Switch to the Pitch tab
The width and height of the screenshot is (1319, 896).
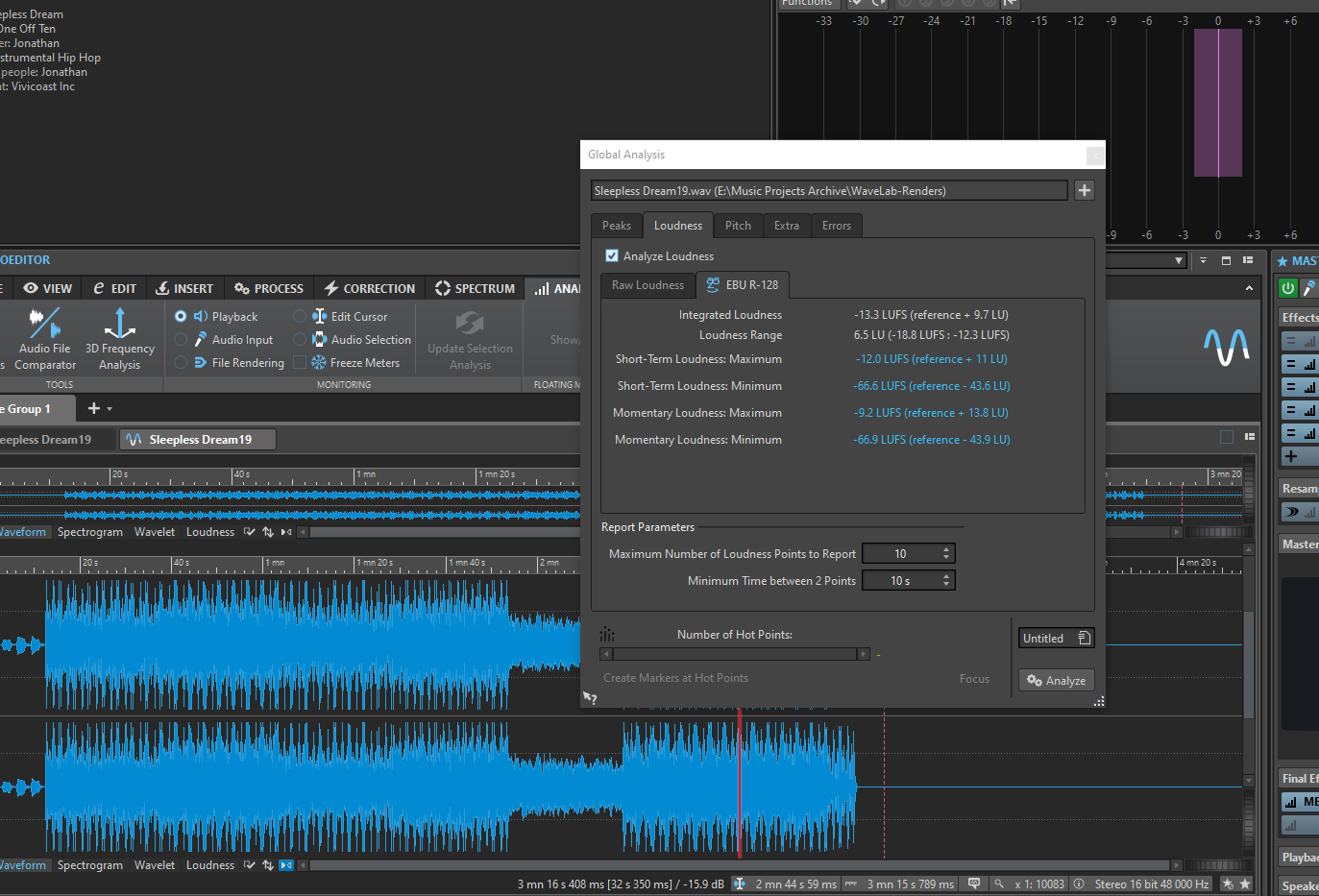738,226
